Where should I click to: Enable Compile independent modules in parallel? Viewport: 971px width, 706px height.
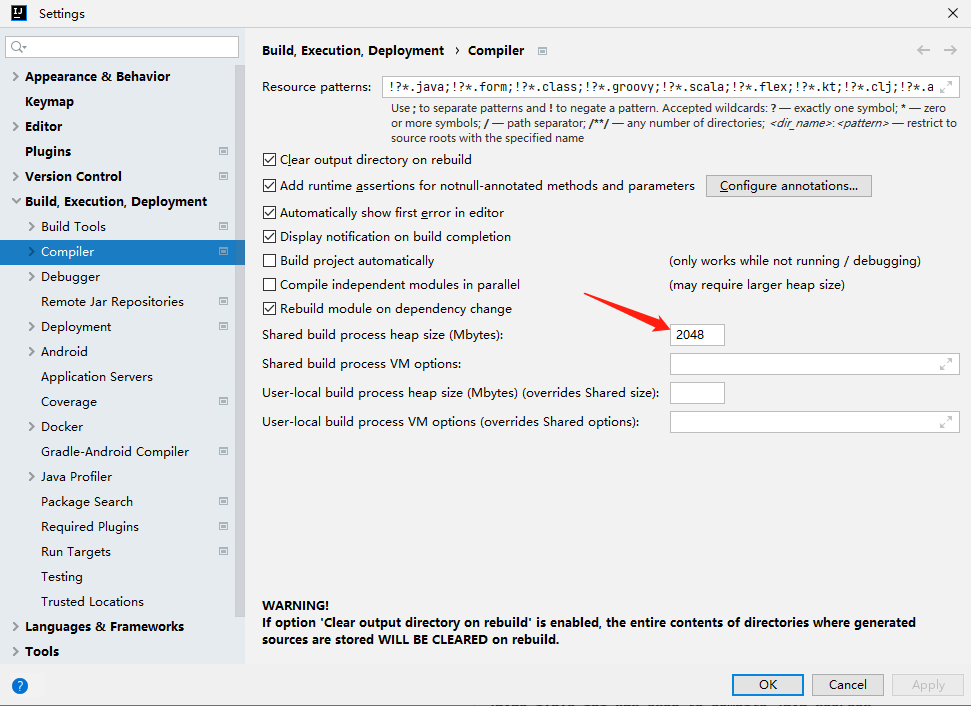point(269,284)
